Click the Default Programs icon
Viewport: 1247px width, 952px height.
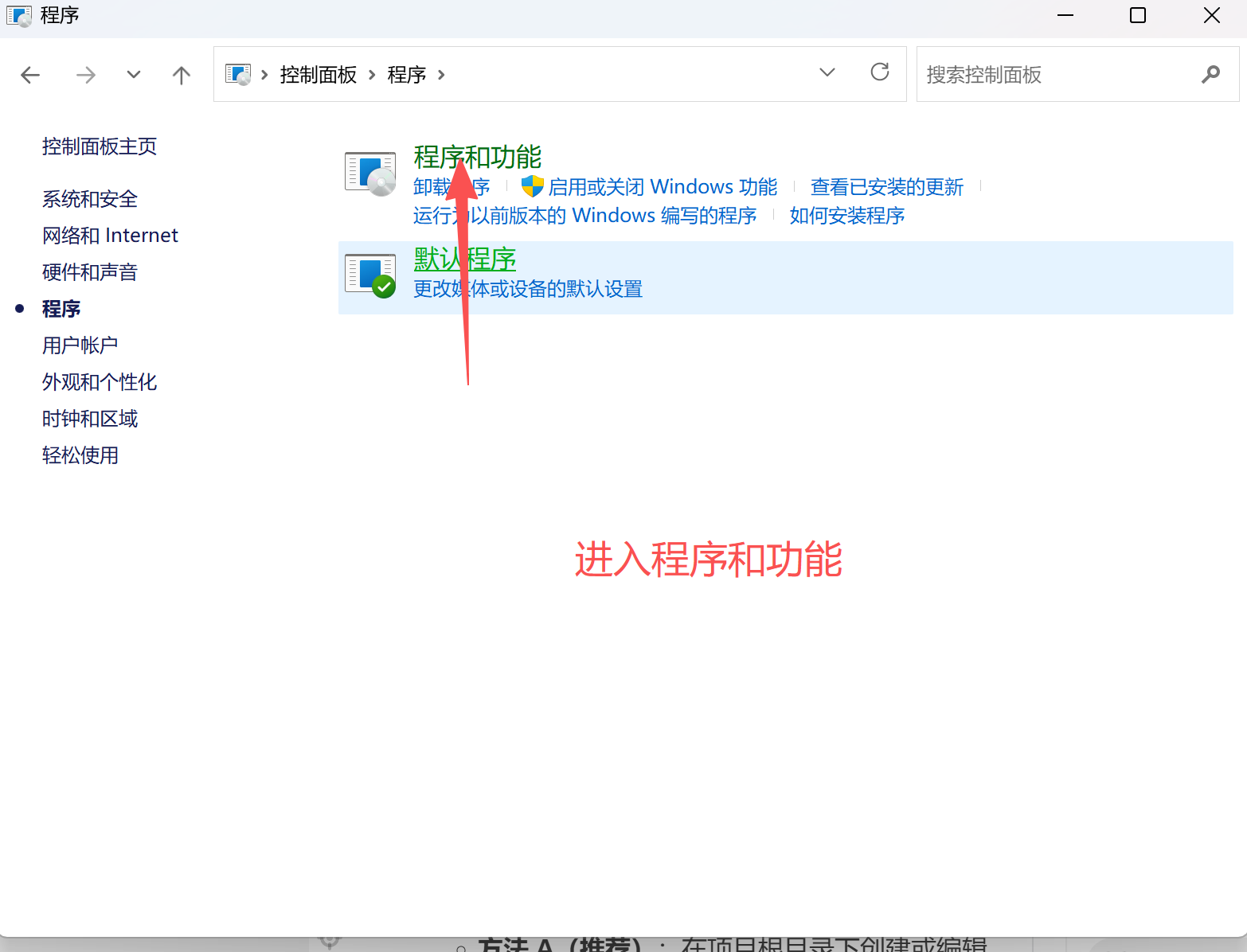click(369, 275)
